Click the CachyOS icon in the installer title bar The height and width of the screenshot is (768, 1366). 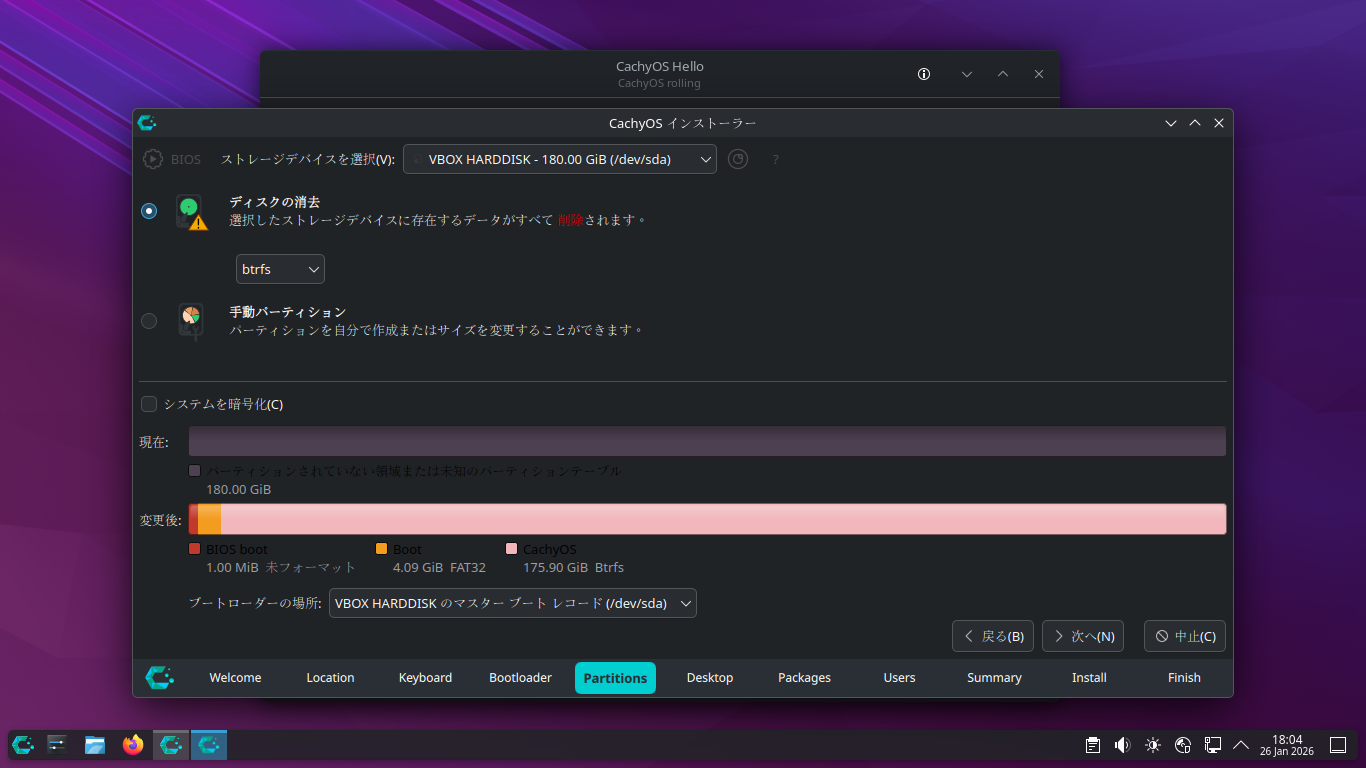(147, 123)
